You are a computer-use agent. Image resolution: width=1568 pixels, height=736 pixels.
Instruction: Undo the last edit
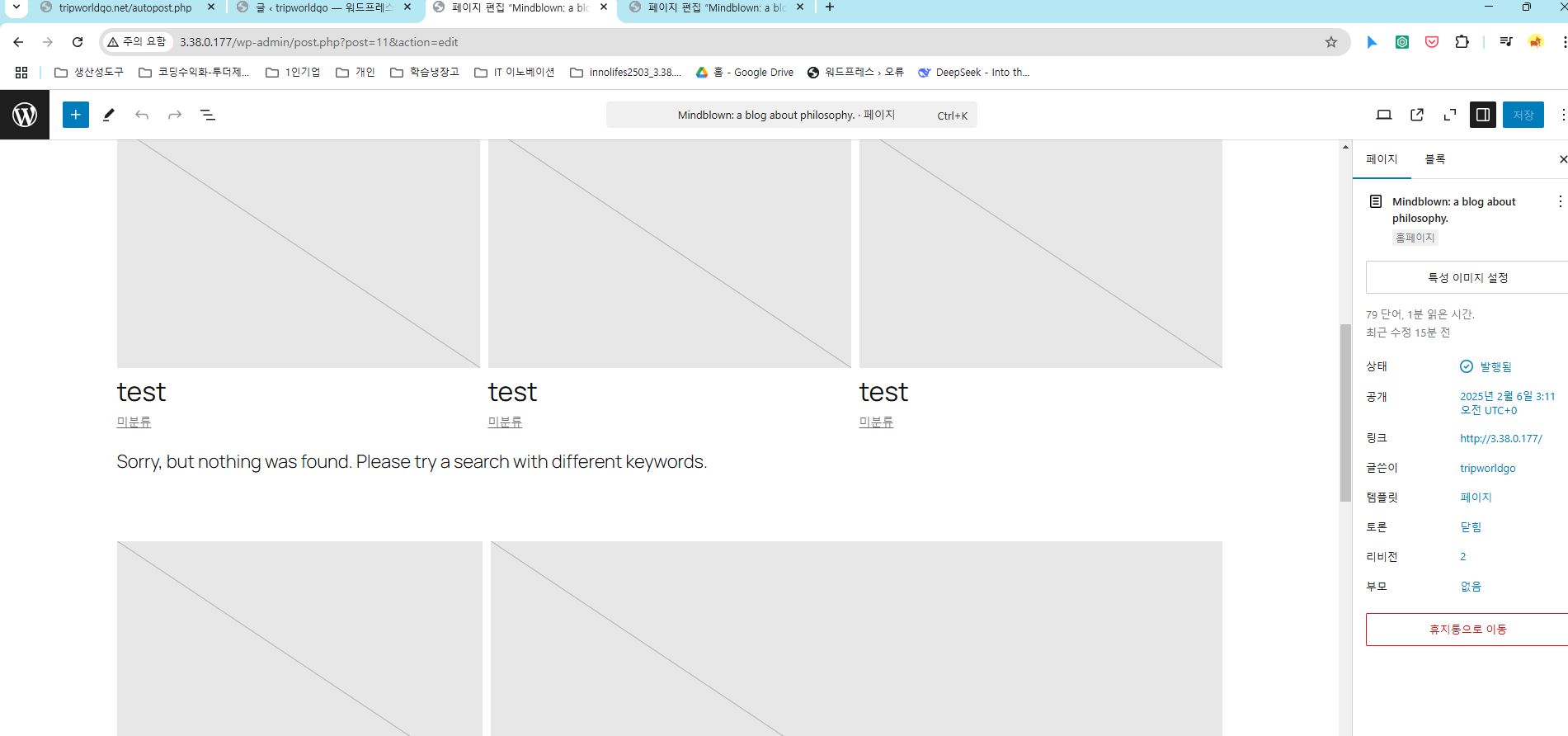pyautogui.click(x=142, y=115)
